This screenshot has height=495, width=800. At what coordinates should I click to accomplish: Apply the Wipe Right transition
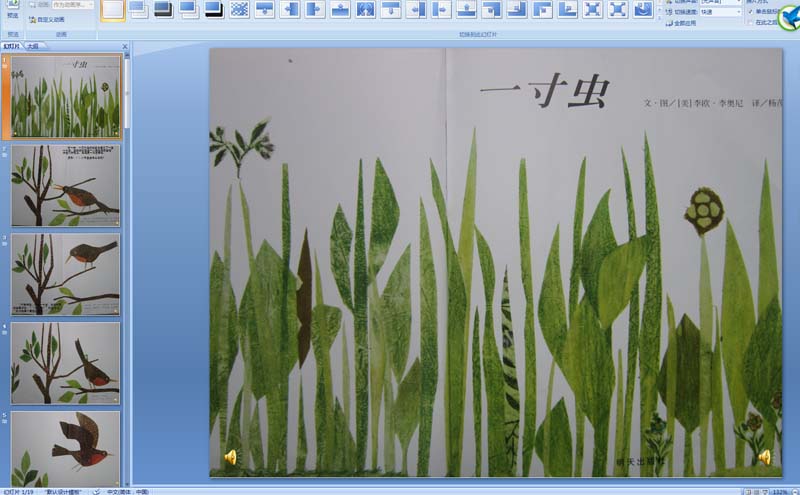(x=315, y=9)
